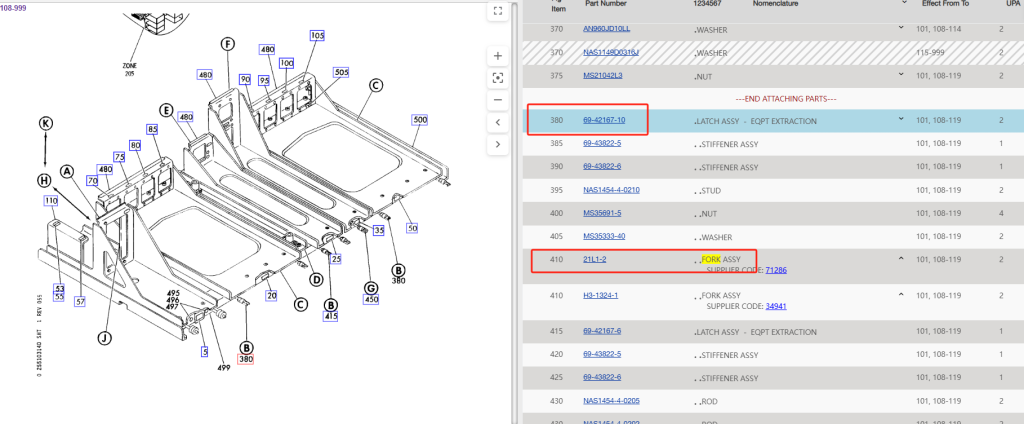Image resolution: width=1024 pixels, height=424 pixels.
Task: Select callout 415 below detail B
Action: point(331,317)
